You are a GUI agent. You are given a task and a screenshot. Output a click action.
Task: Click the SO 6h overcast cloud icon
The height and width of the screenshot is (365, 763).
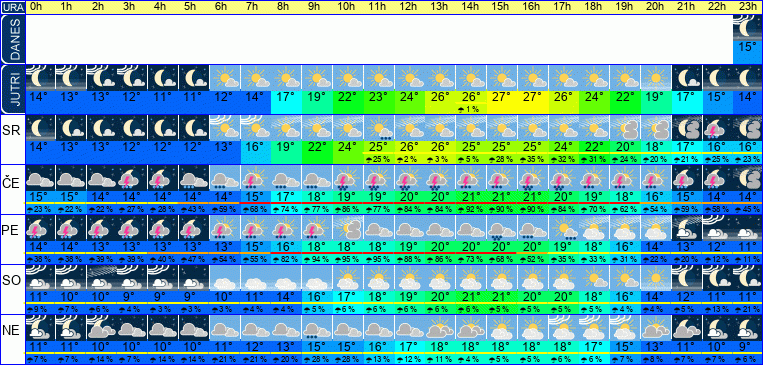click(x=225, y=278)
